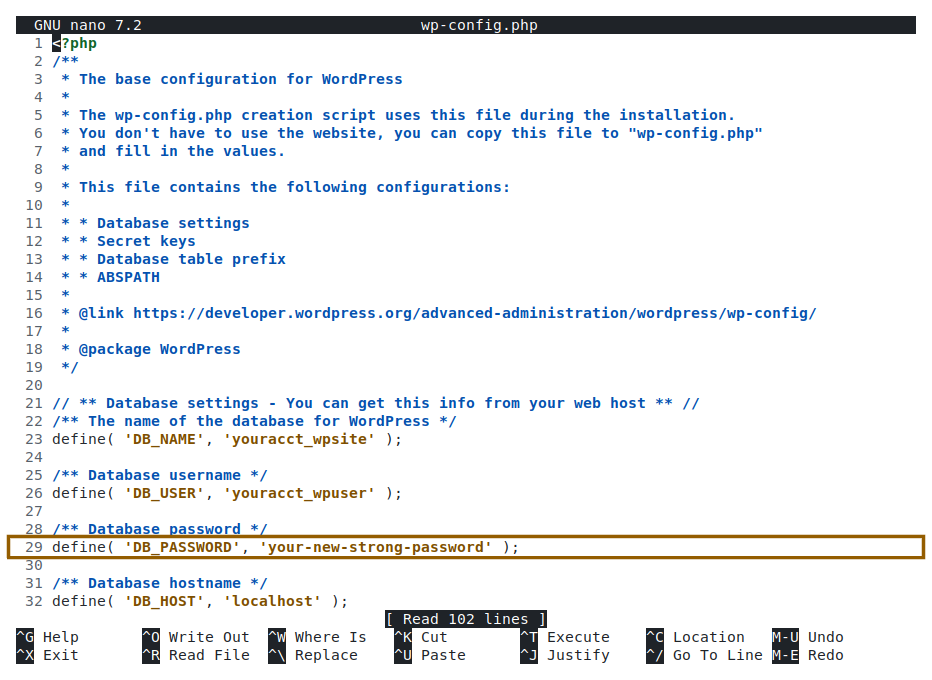
Task: Click the 'your-new-strong-password' value
Action: [x=376, y=547]
